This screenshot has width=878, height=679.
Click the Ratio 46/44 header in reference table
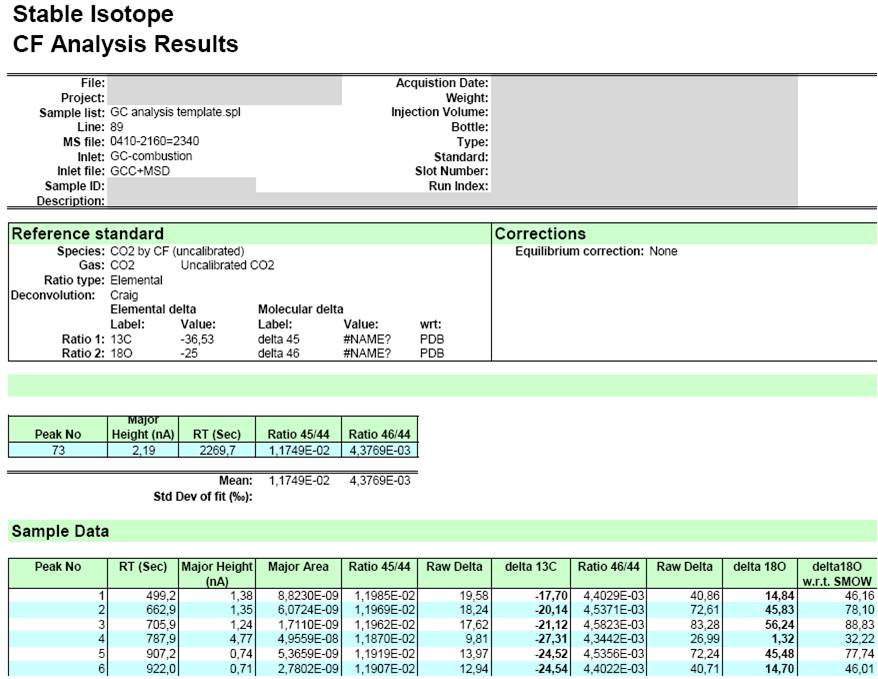(380, 434)
